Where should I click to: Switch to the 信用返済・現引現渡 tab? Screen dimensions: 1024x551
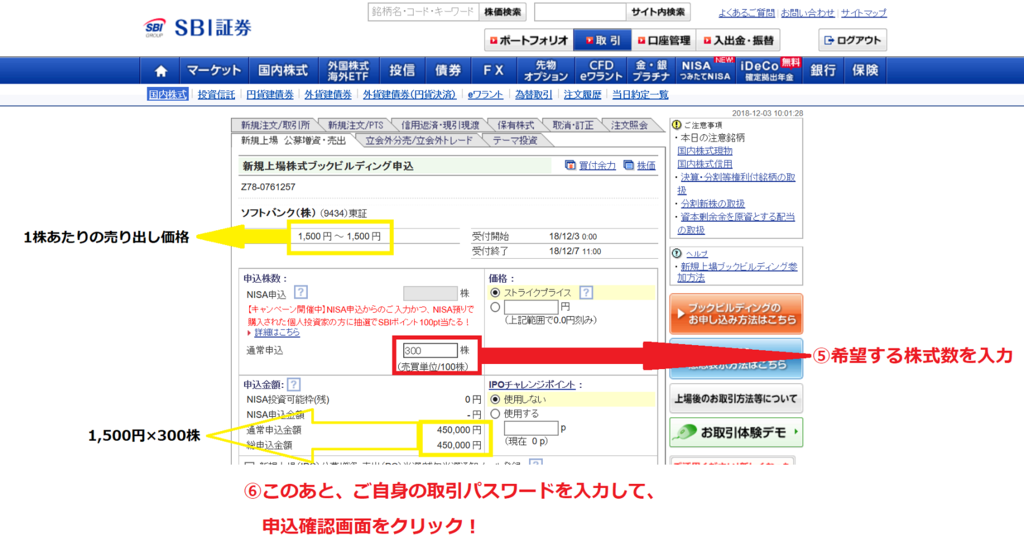440,125
